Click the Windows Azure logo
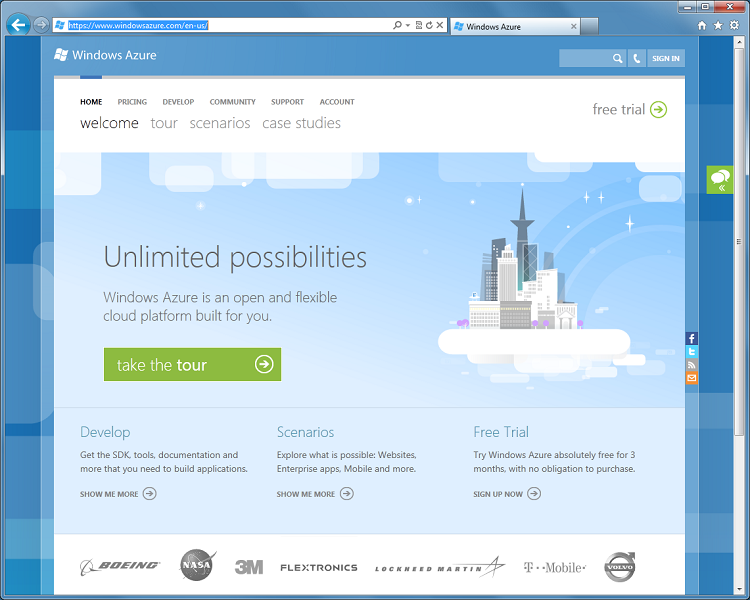This screenshot has width=750, height=600. pyautogui.click(x=105, y=55)
